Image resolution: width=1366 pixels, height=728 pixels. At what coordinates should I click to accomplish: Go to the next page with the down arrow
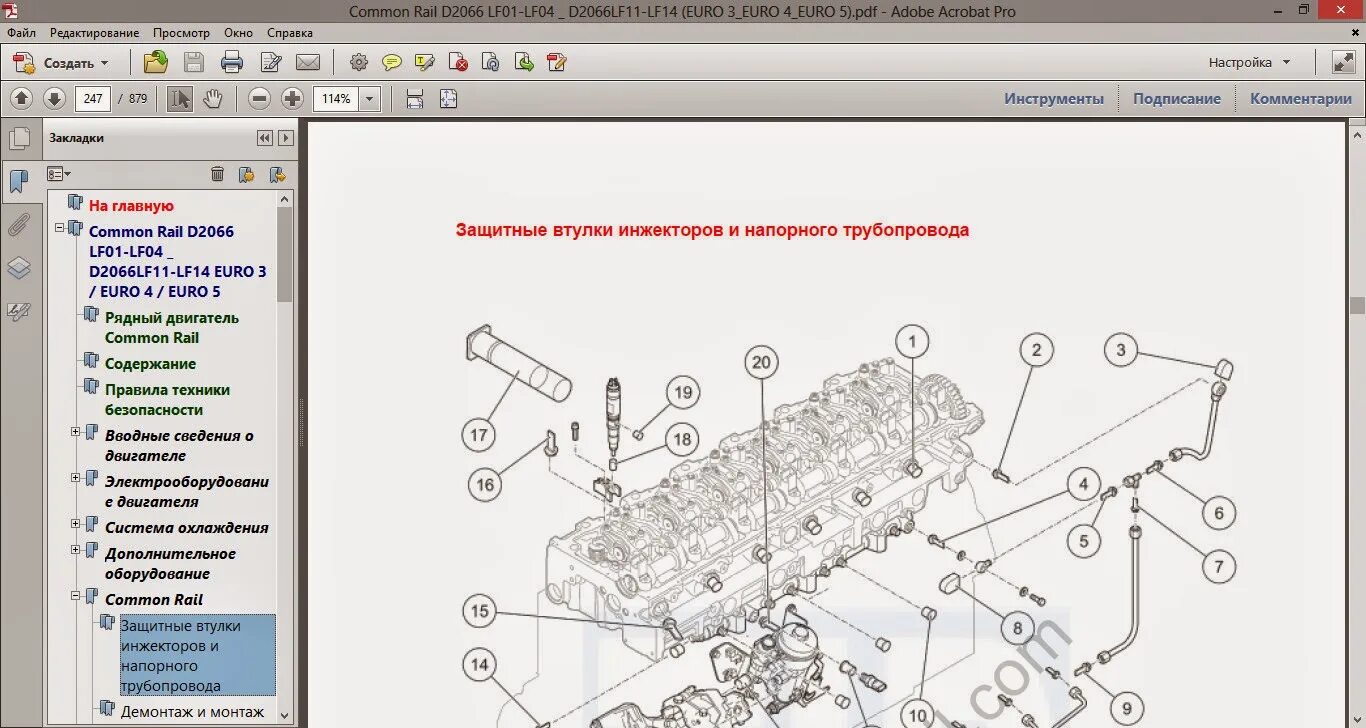[54, 98]
